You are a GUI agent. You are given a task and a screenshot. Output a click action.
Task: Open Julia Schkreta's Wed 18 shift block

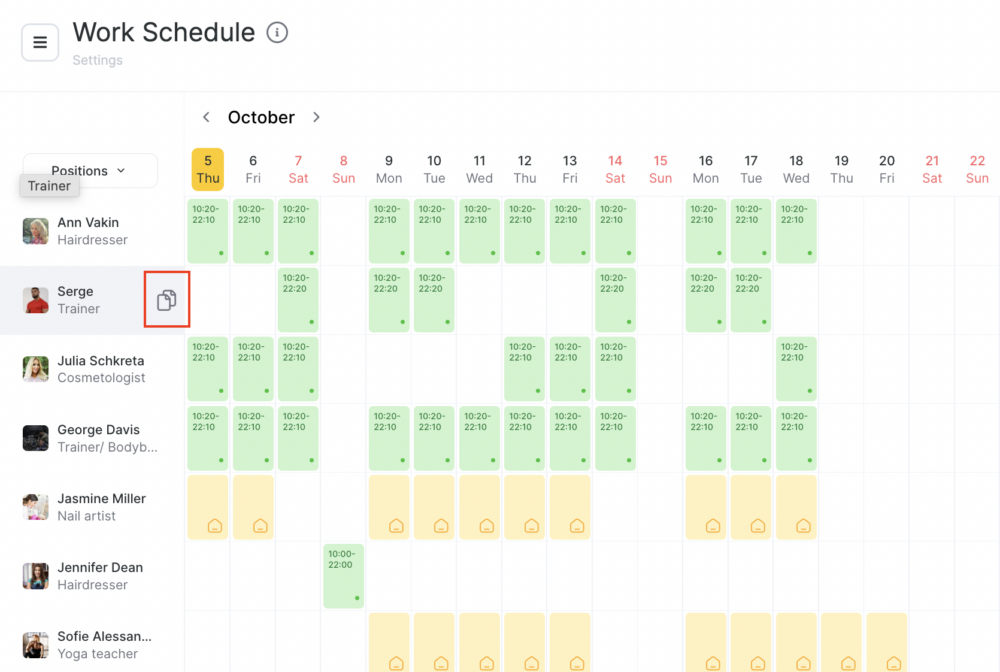point(796,369)
